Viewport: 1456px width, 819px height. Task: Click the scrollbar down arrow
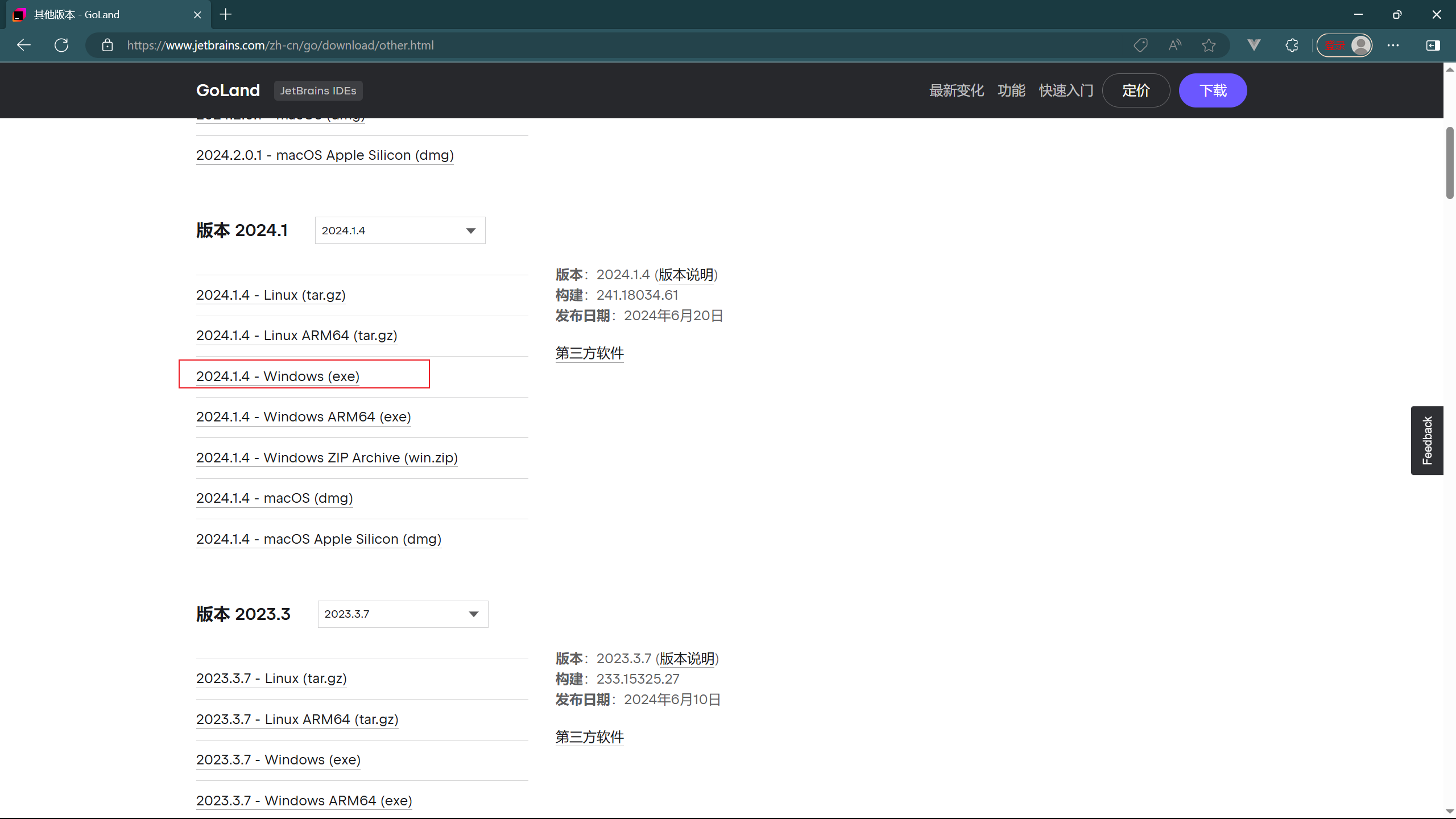tap(1450, 812)
